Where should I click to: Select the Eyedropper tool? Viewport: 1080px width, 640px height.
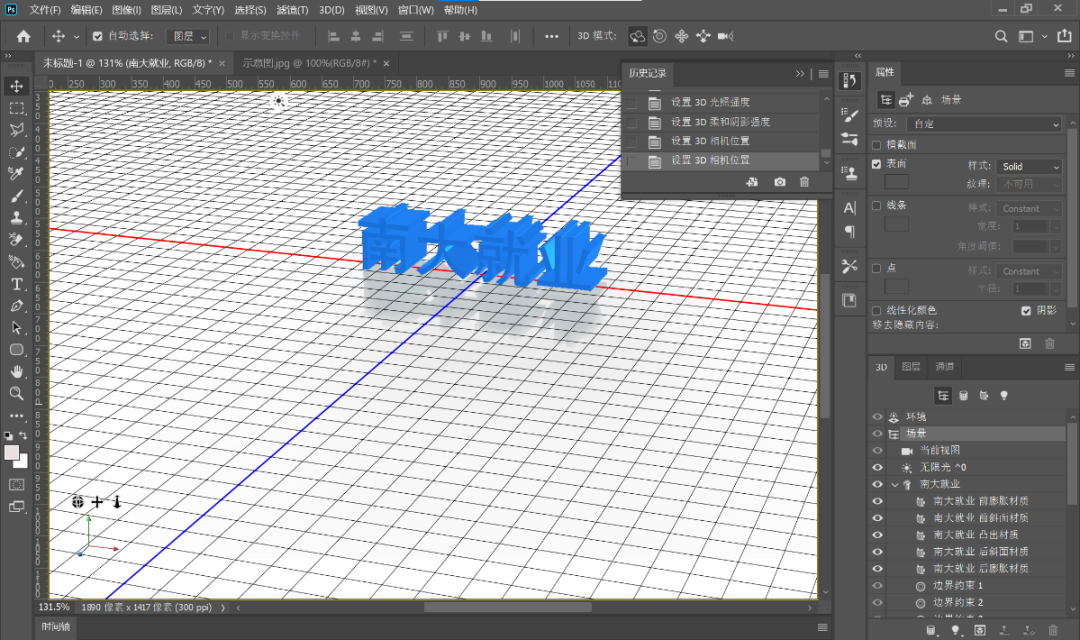coord(17,174)
